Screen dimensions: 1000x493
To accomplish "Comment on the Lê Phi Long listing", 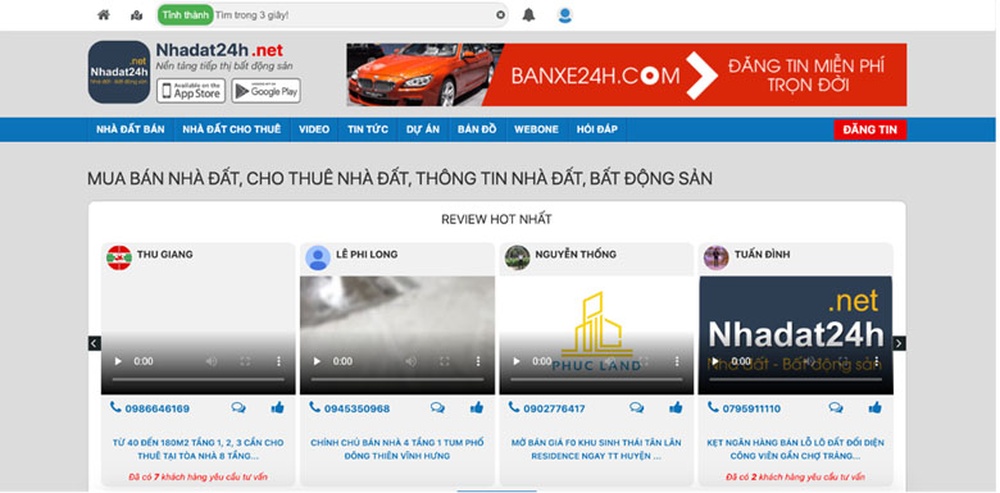I will point(438,408).
